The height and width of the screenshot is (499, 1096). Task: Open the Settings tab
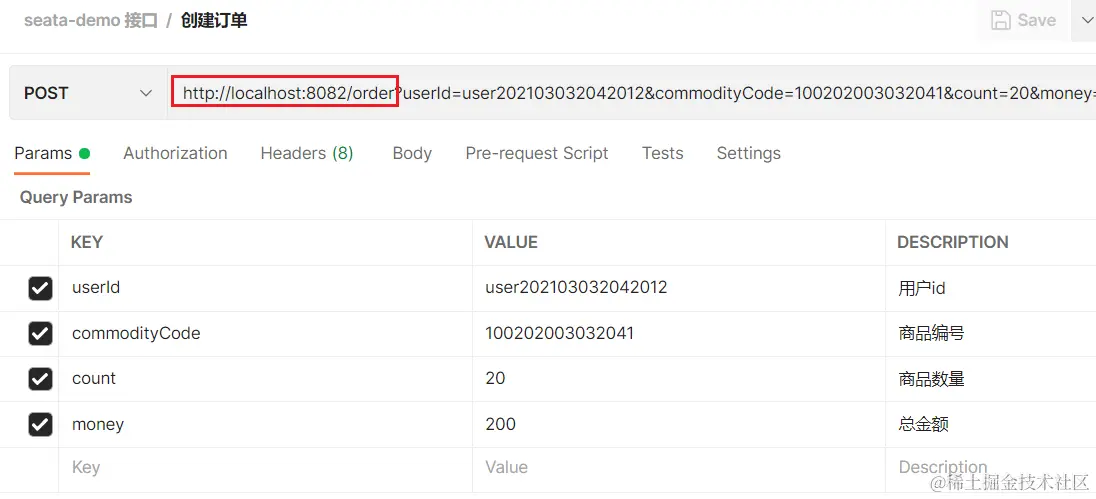749,153
